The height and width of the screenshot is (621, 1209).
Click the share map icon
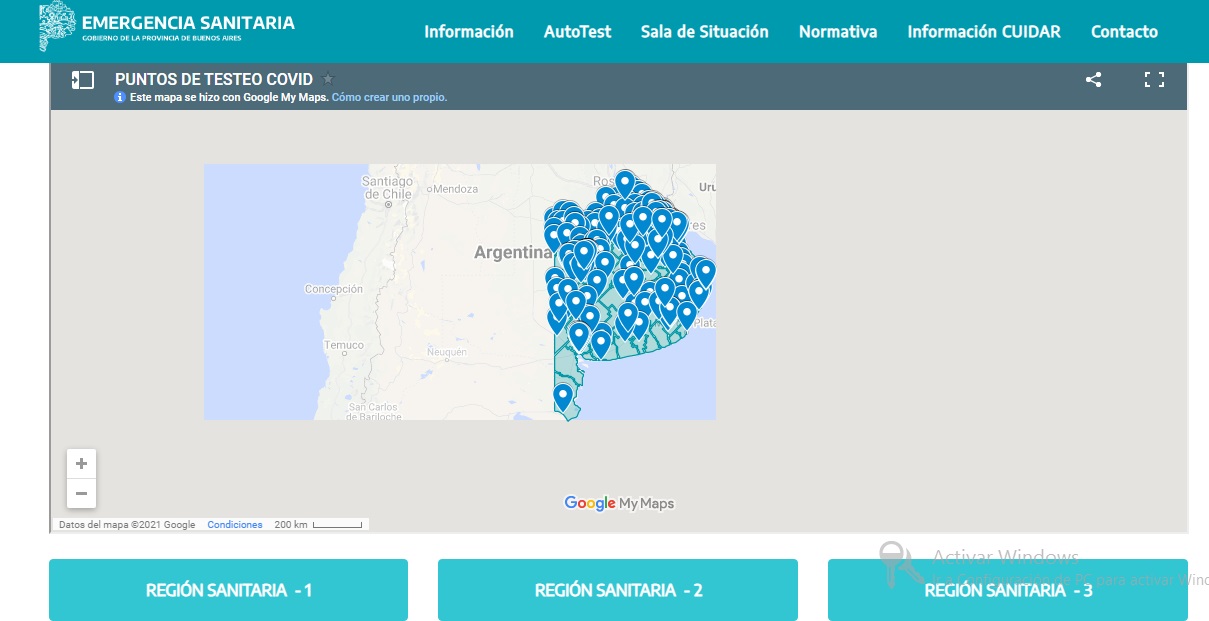tap(1093, 80)
